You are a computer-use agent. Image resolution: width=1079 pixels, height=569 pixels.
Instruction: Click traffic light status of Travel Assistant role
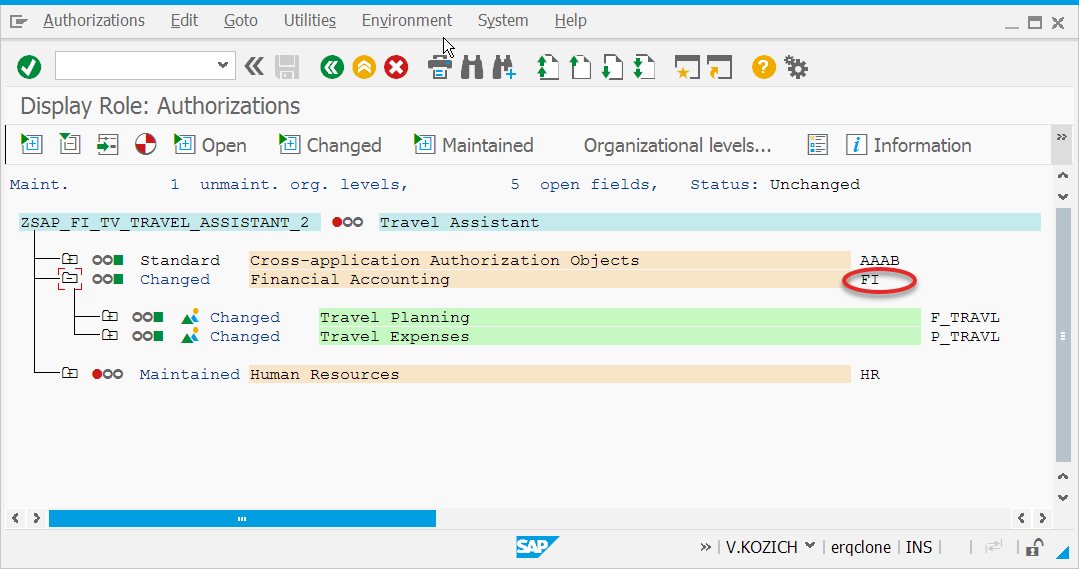click(x=348, y=222)
